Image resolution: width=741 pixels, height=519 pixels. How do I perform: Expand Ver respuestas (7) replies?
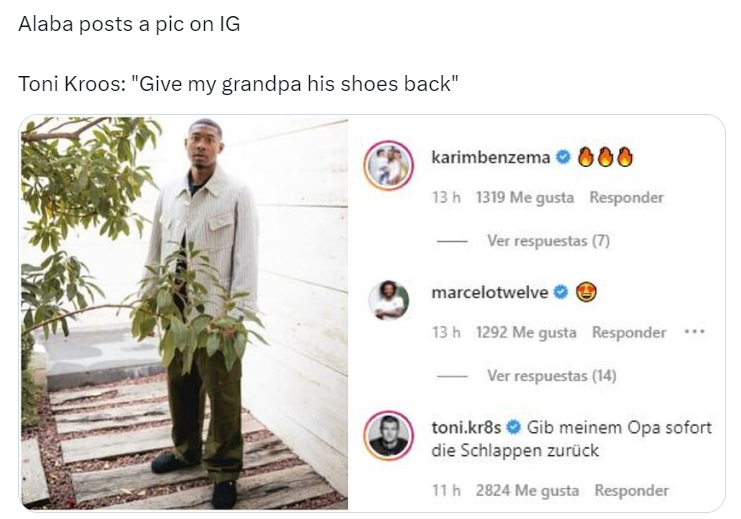tap(548, 241)
